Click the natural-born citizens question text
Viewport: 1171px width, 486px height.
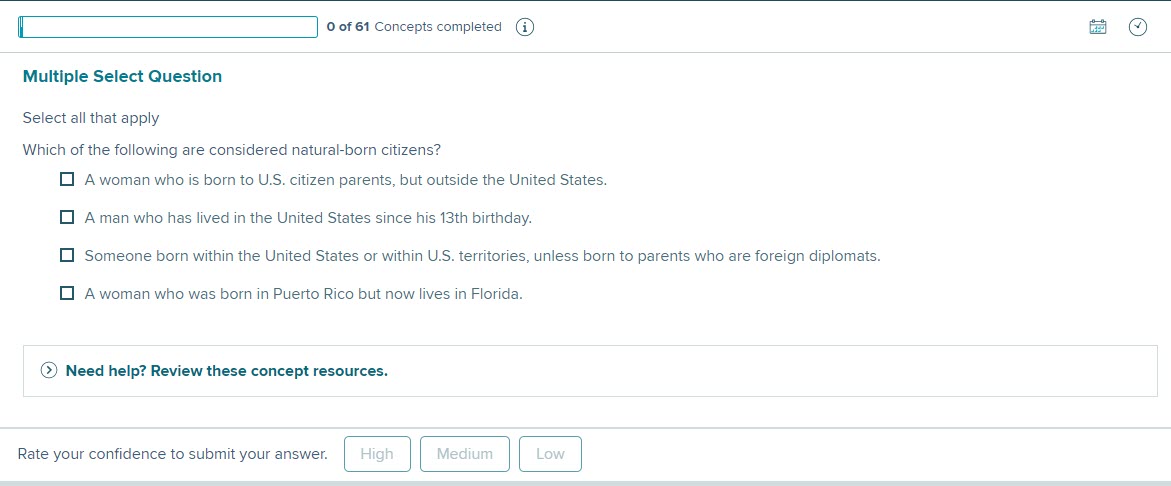[x=232, y=150]
